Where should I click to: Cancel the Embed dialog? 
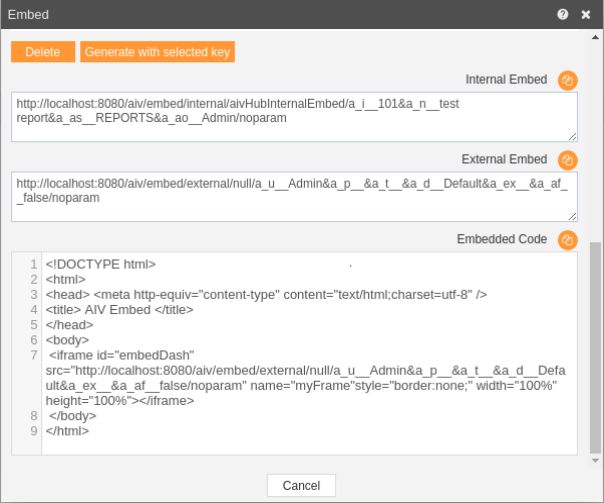click(x=301, y=485)
